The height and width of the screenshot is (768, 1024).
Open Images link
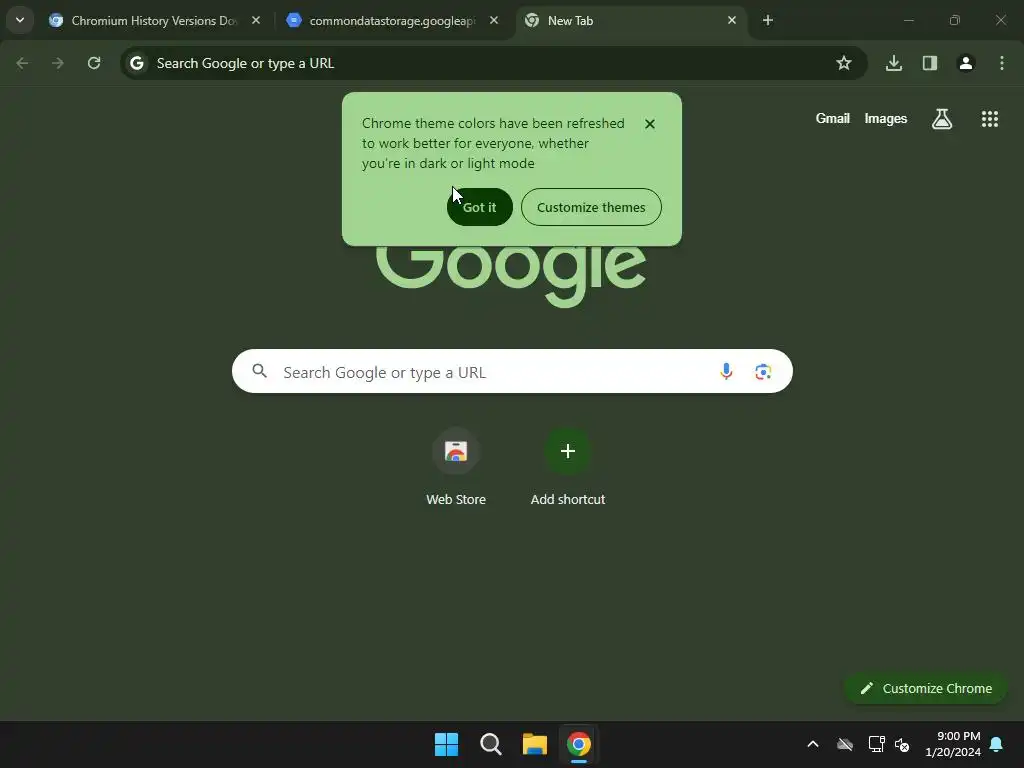tap(886, 119)
